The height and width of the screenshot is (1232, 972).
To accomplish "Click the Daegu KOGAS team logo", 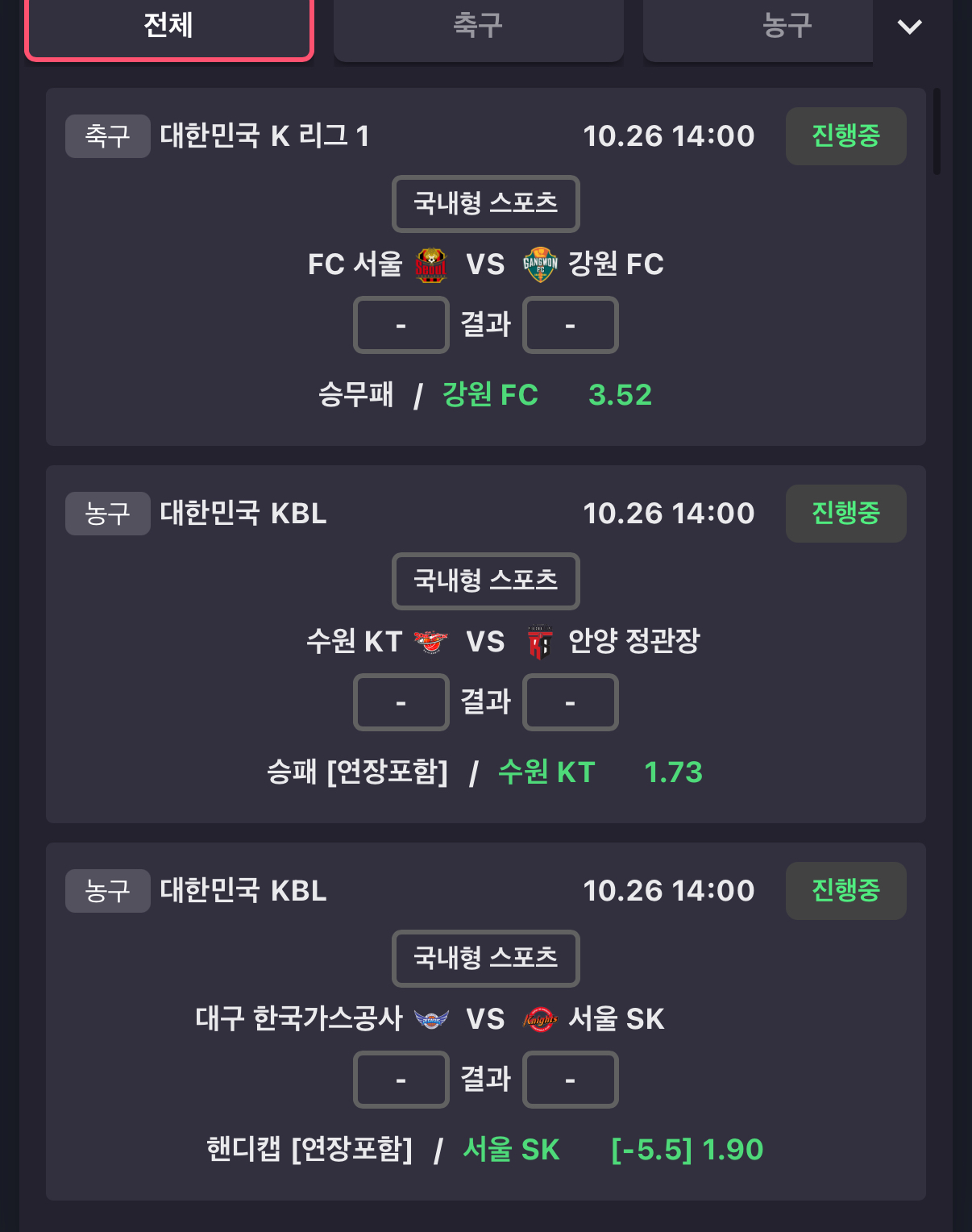I will [430, 1019].
